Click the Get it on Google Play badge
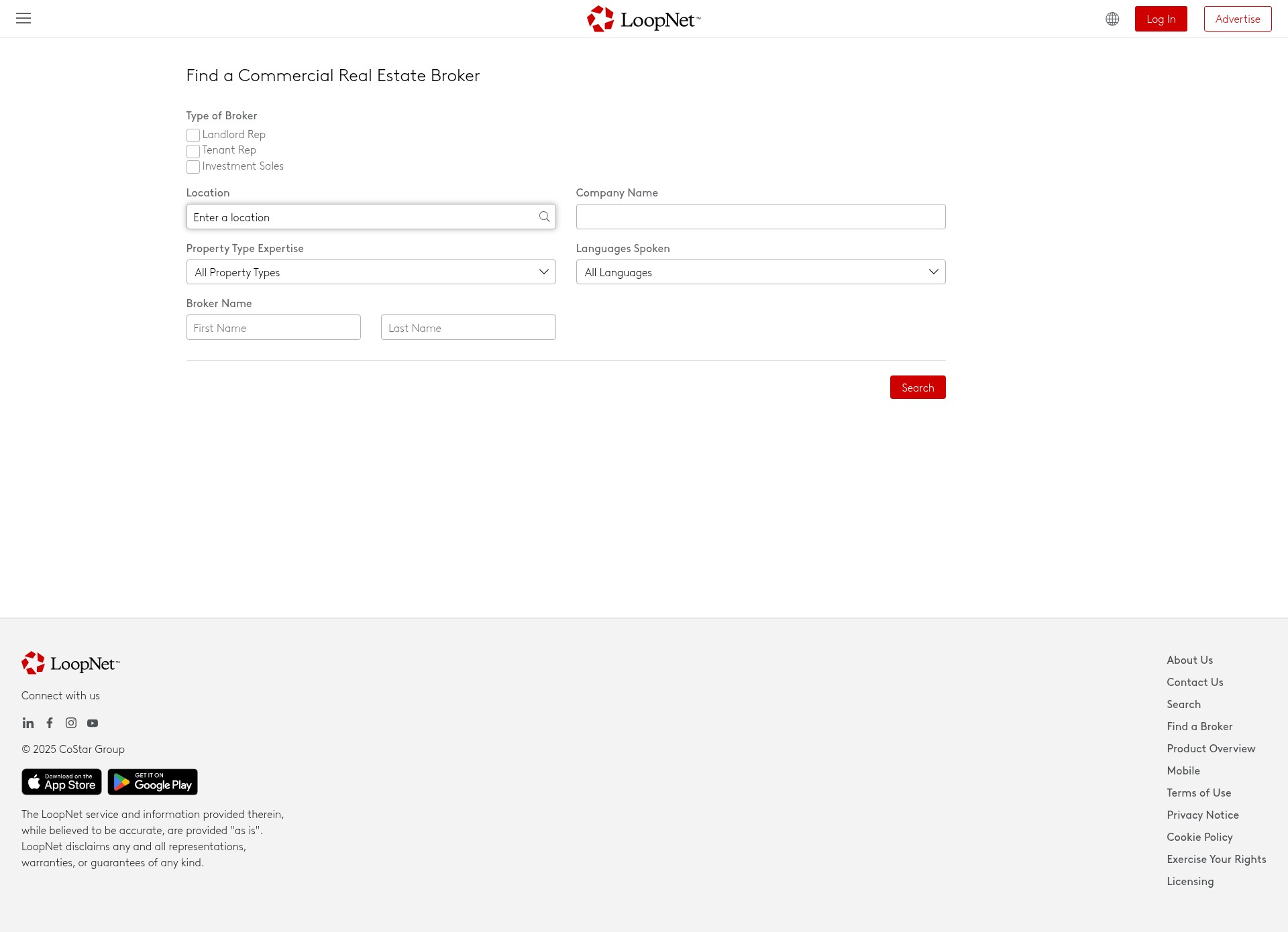 coord(153,782)
